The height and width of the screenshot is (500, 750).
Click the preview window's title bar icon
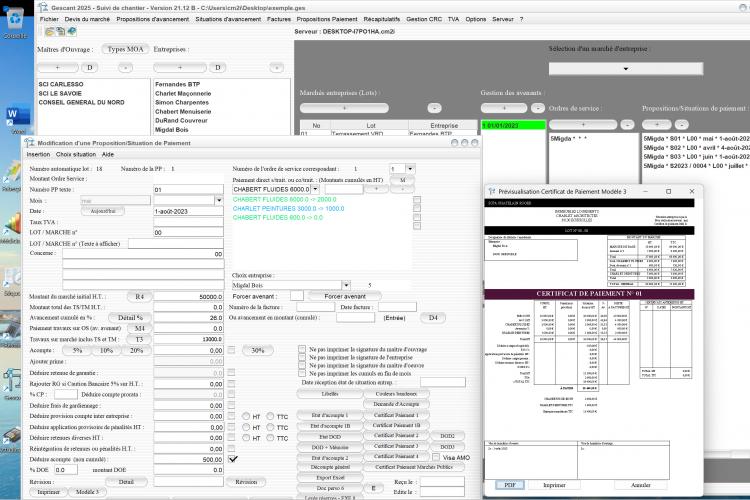[x=491, y=191]
